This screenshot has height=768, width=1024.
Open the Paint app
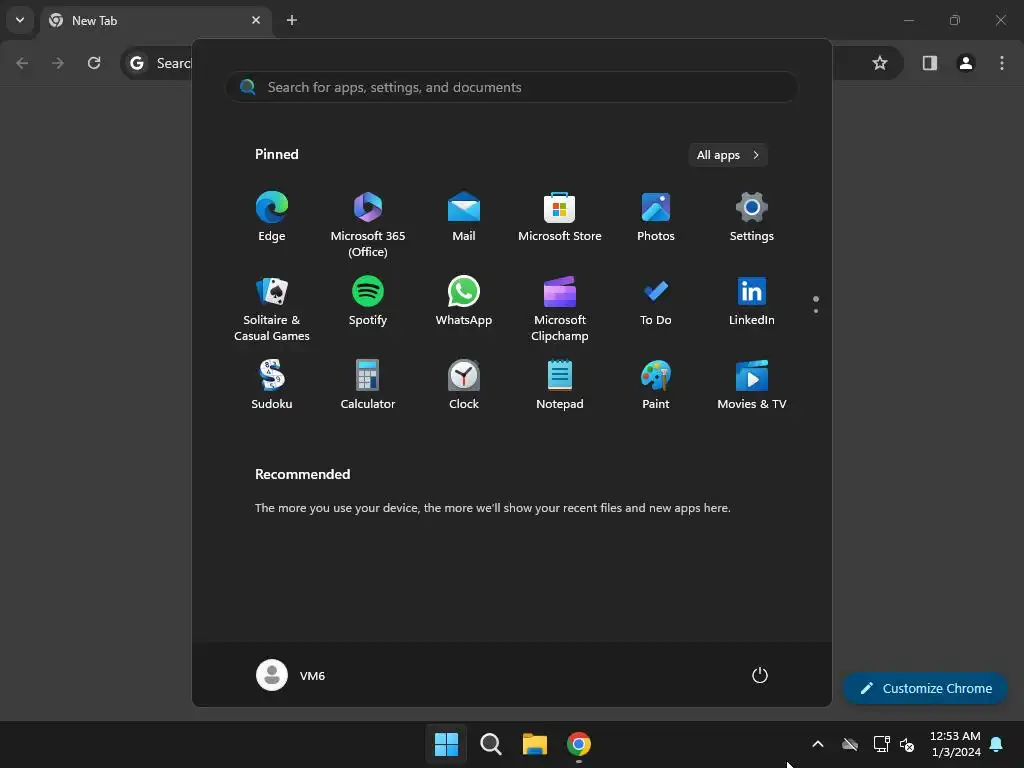[656, 385]
